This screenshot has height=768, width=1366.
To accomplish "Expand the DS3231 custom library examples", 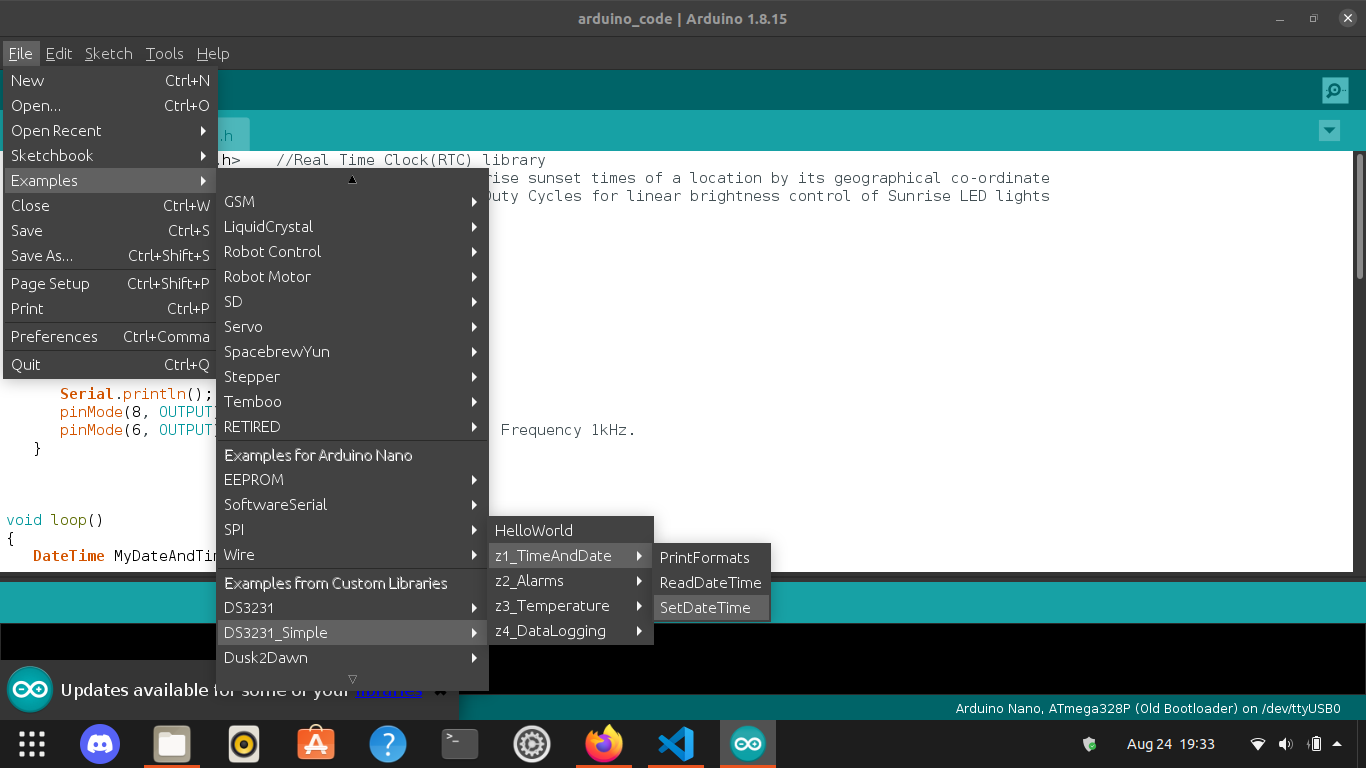I will tap(352, 608).
